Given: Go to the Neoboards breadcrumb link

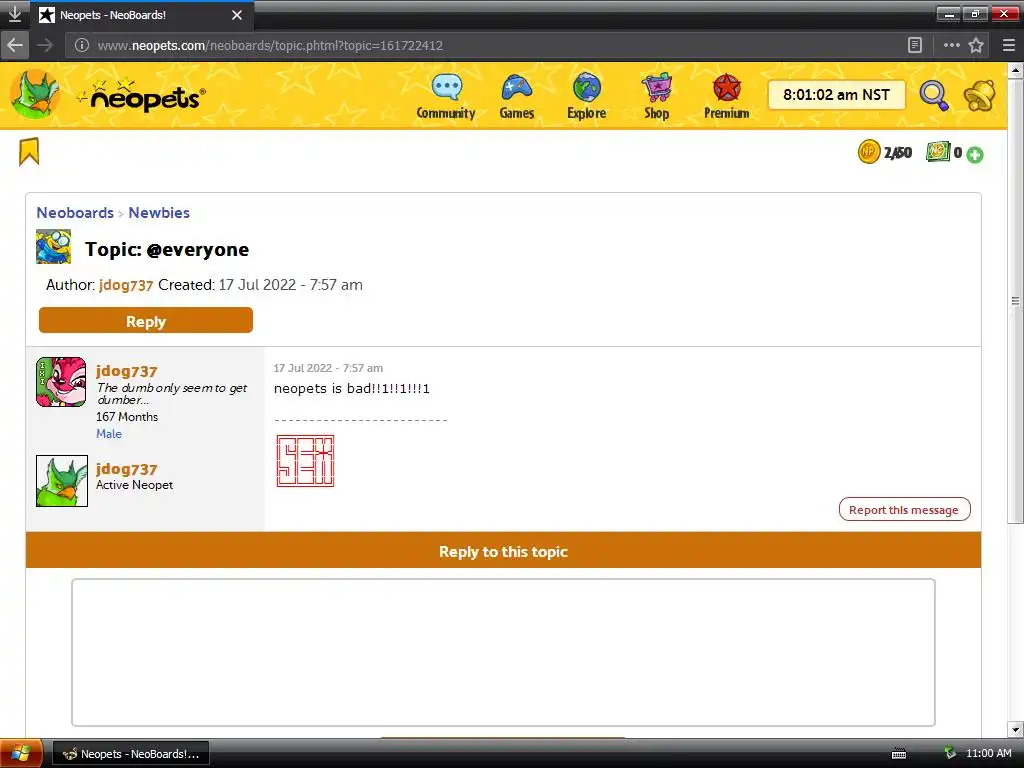Looking at the screenshot, I should click(x=75, y=213).
